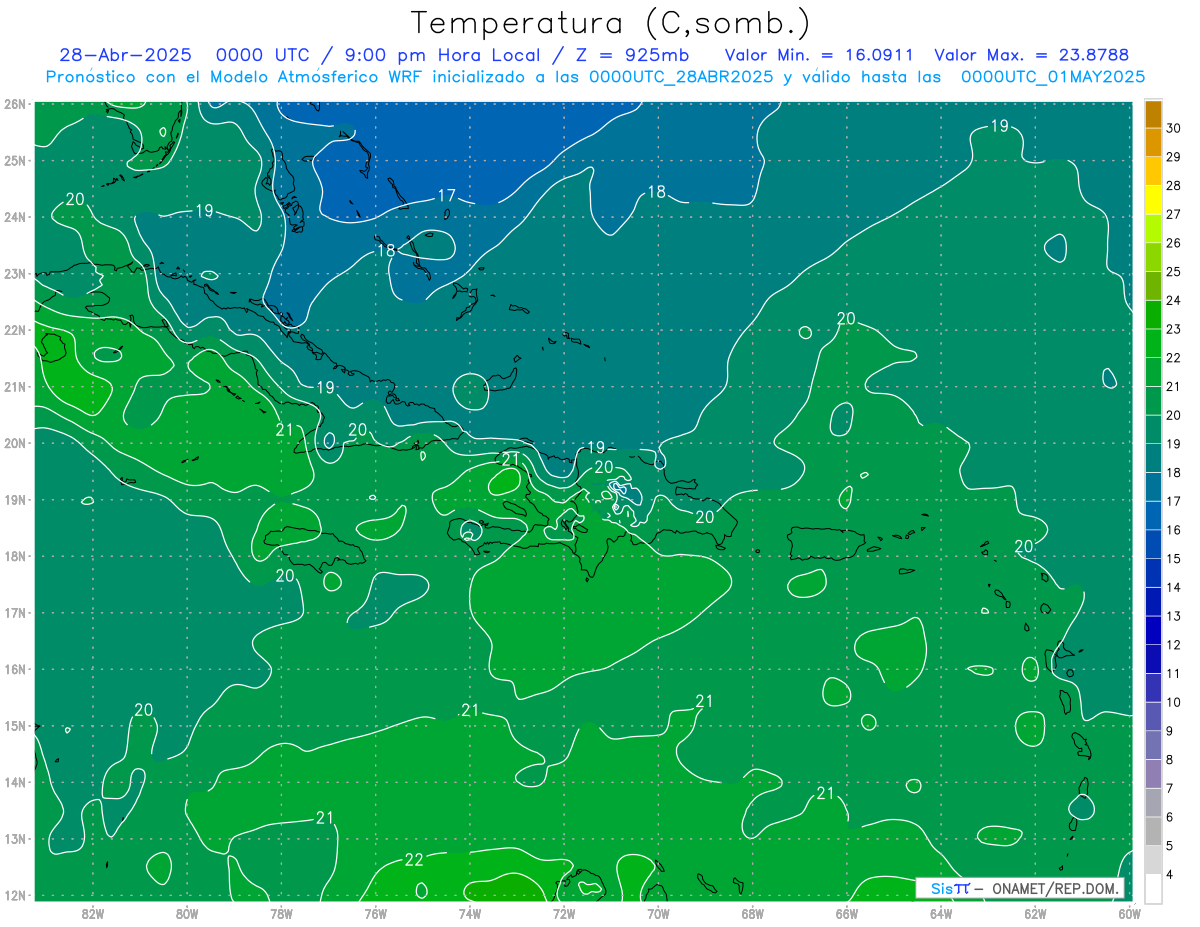Image resolution: width=1200 pixels, height=927 pixels.
Task: Select legend scale value '24'
Action: pyautogui.click(x=1173, y=300)
